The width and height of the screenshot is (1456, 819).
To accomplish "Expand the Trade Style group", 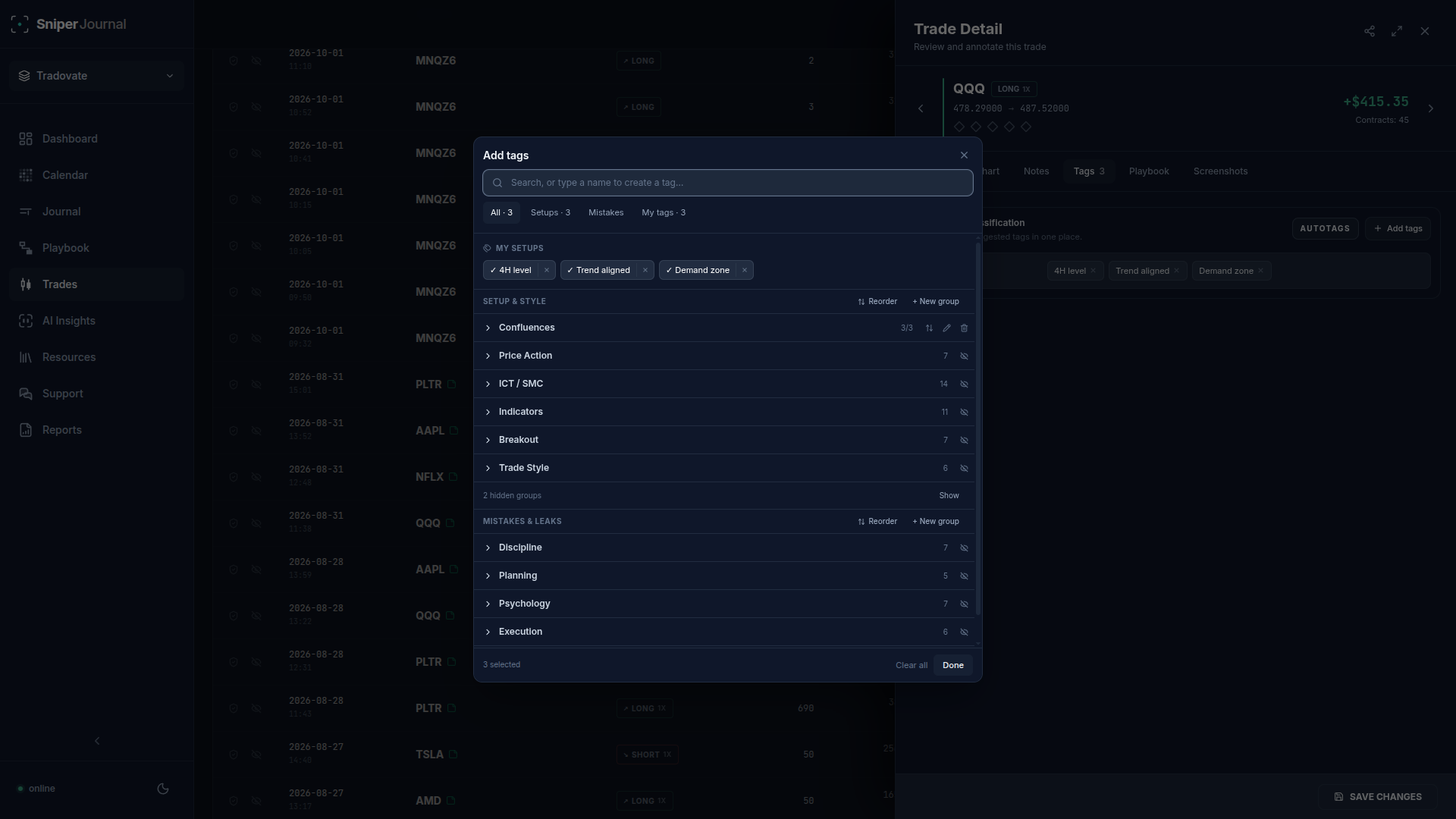I will pyautogui.click(x=488, y=468).
